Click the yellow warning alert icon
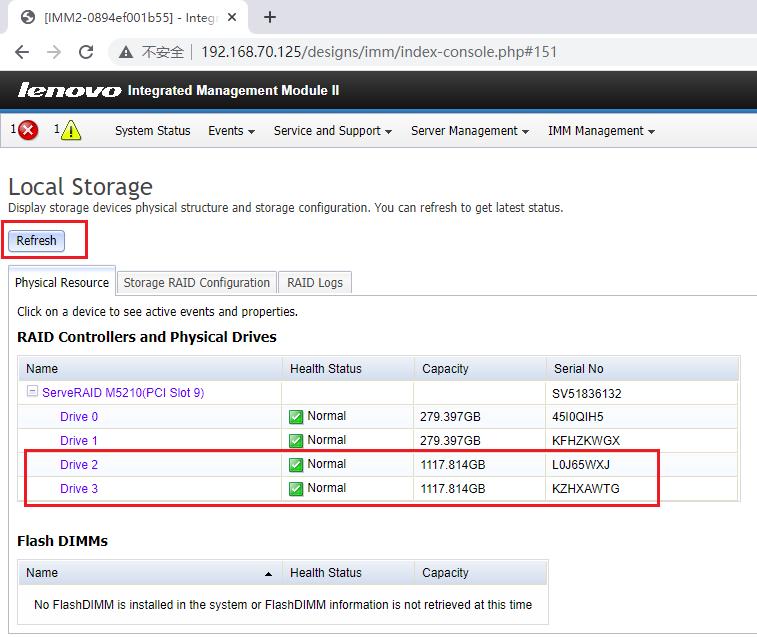757x637 pixels. tap(71, 130)
